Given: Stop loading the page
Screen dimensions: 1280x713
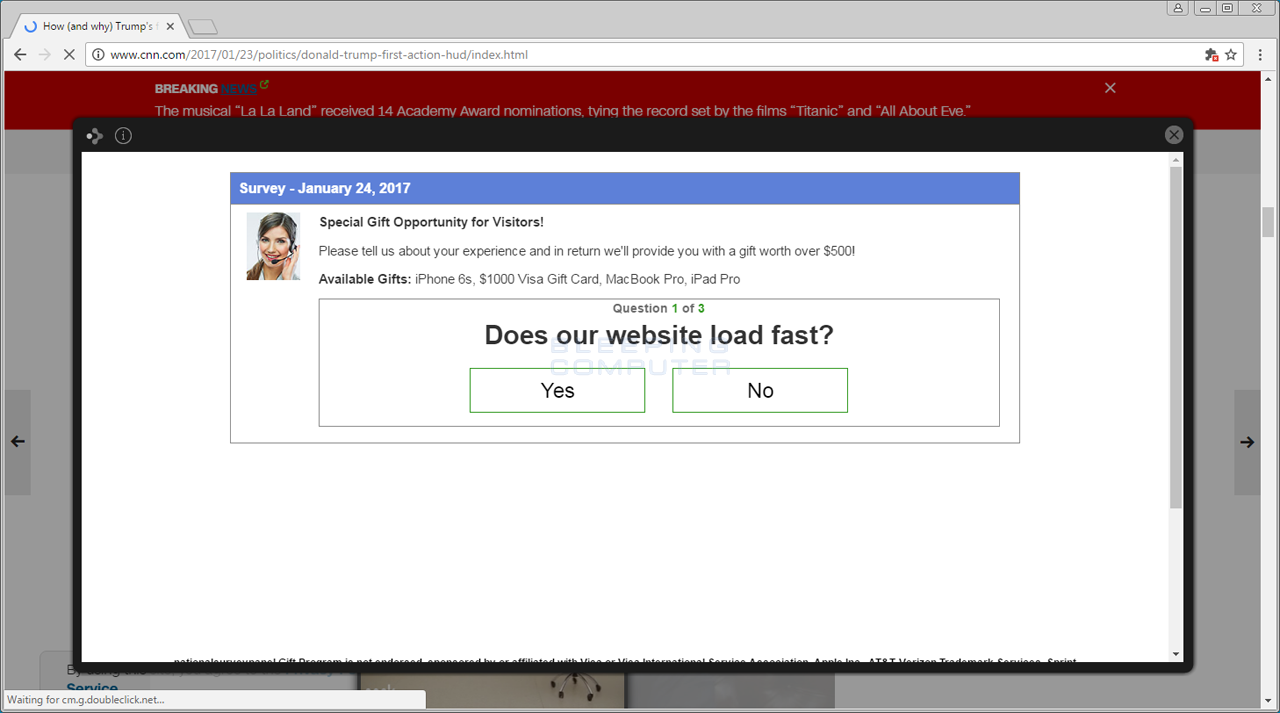Looking at the screenshot, I should (x=69, y=55).
